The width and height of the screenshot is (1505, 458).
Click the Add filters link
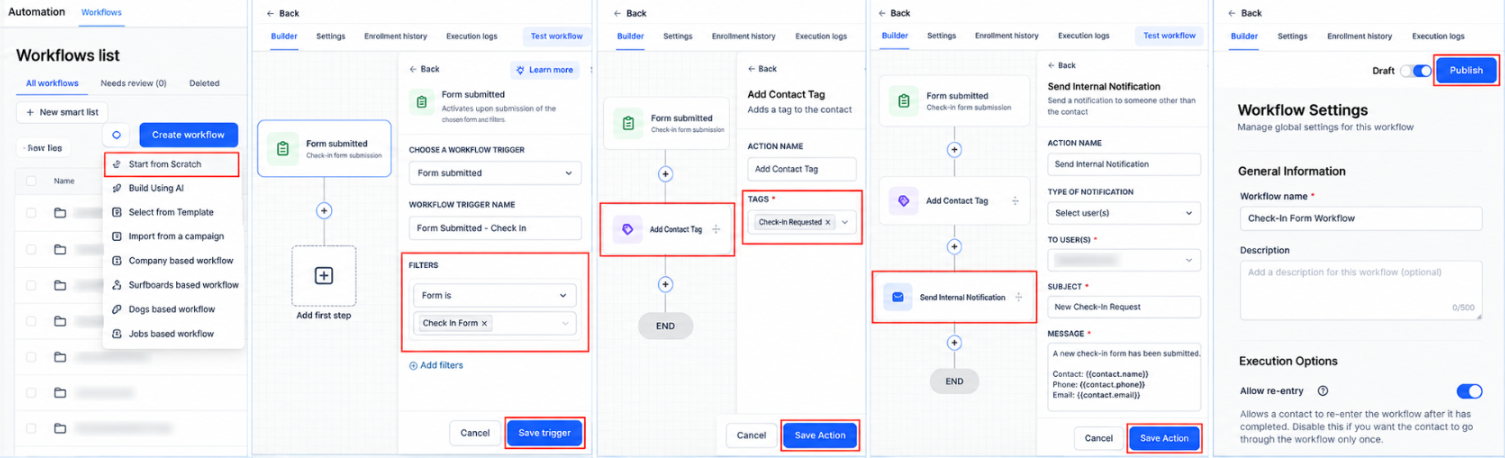tap(436, 366)
